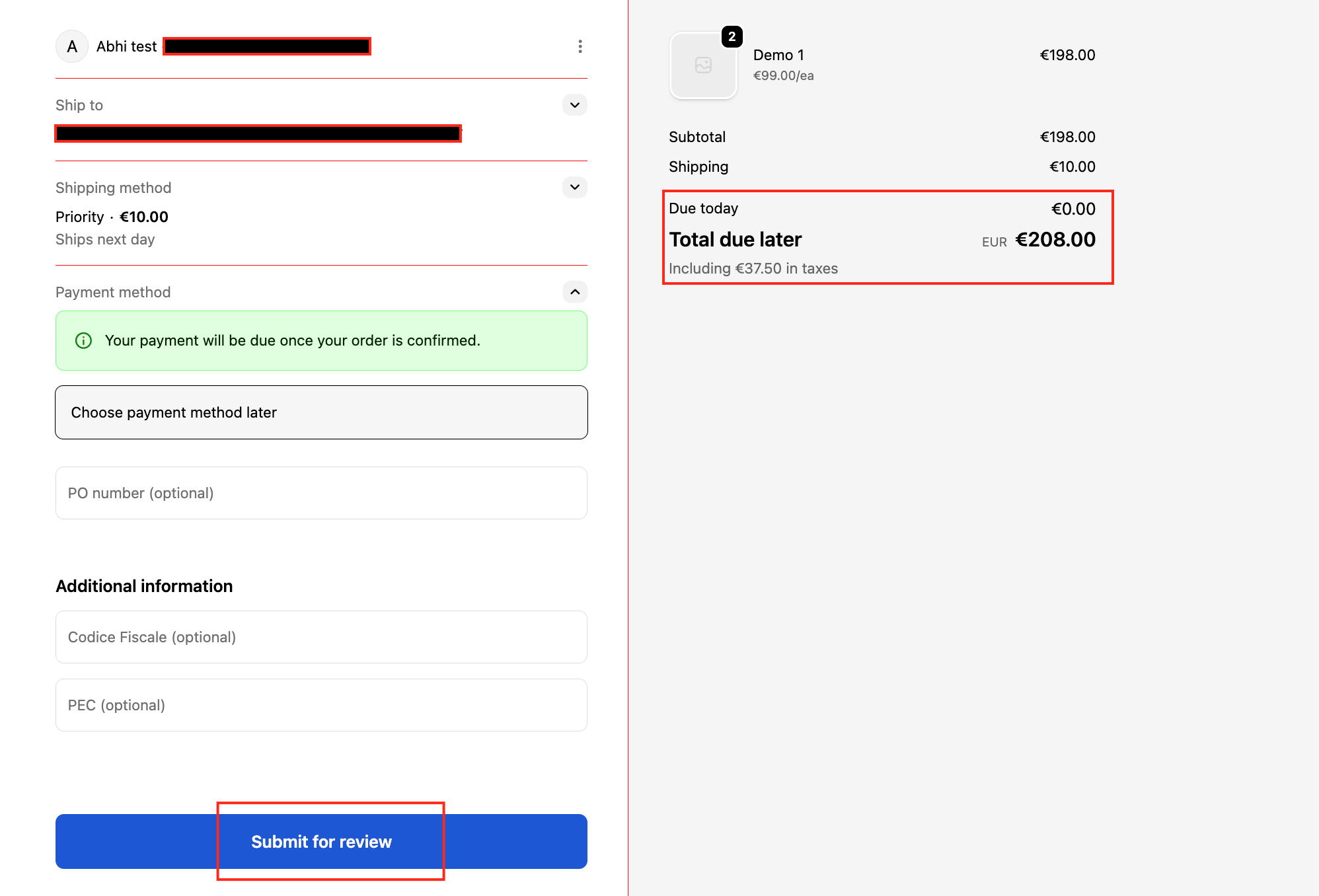This screenshot has width=1319, height=896.
Task: Expand the Ship to section chevron
Action: tap(574, 105)
